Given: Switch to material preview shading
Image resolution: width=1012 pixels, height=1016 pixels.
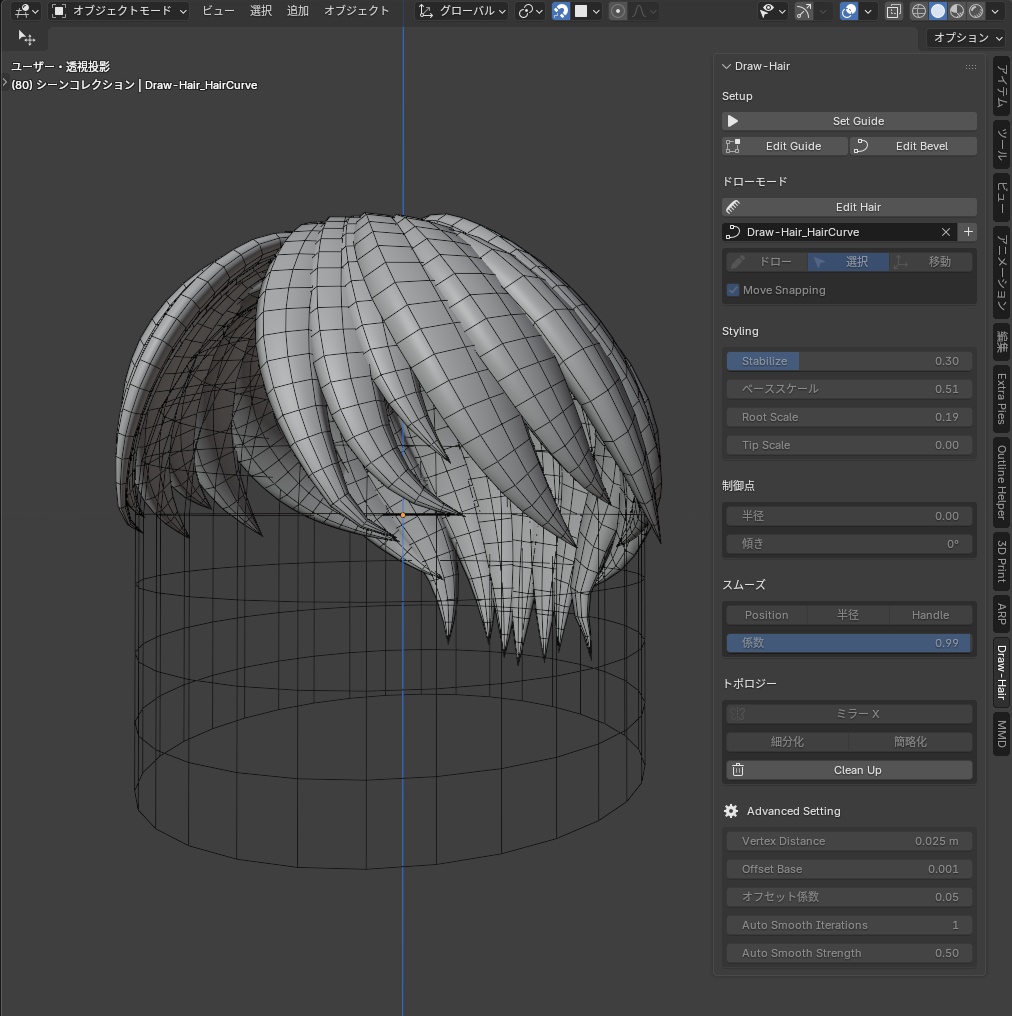Looking at the screenshot, I should (x=956, y=11).
